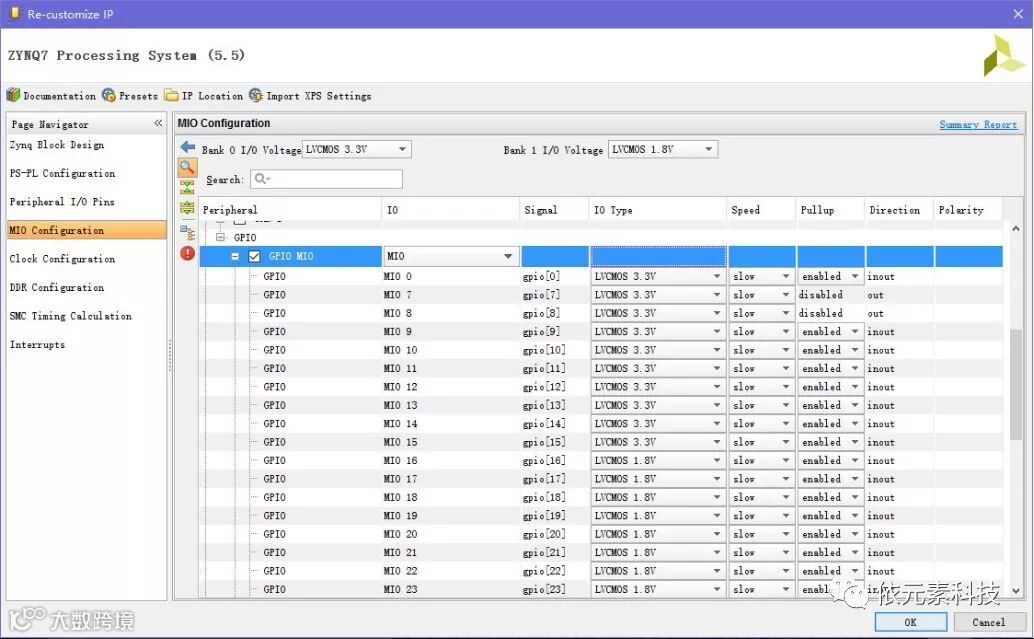Open Documentation from the toolbar
Screen dimensions: 1034x639
click(x=51, y=96)
